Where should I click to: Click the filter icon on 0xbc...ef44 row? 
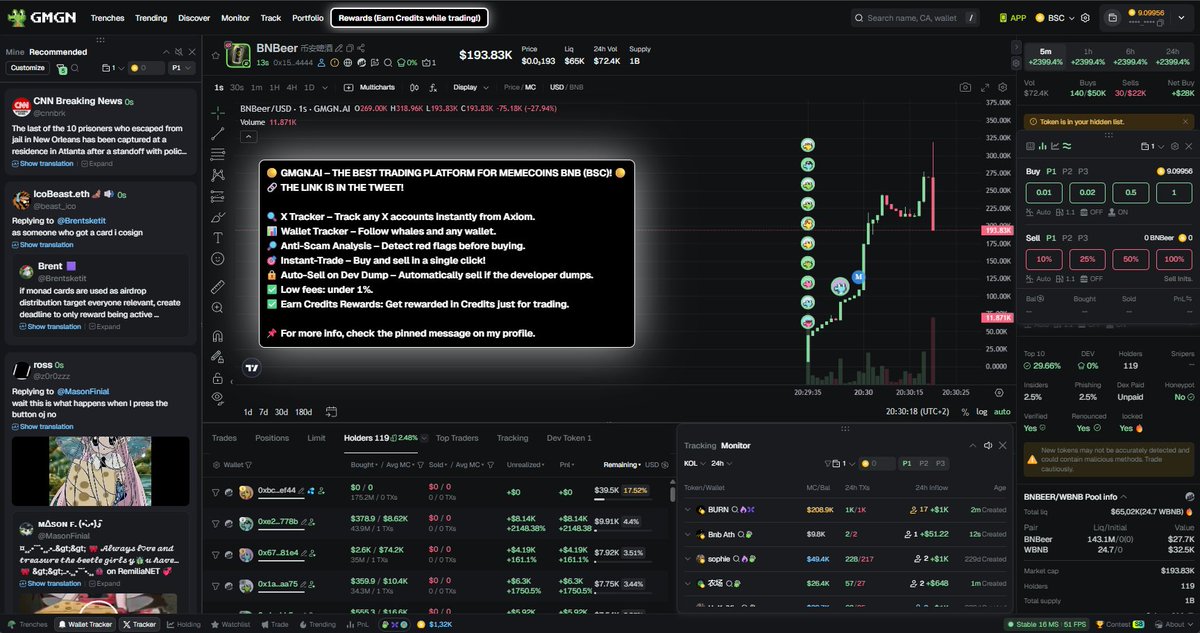point(215,492)
